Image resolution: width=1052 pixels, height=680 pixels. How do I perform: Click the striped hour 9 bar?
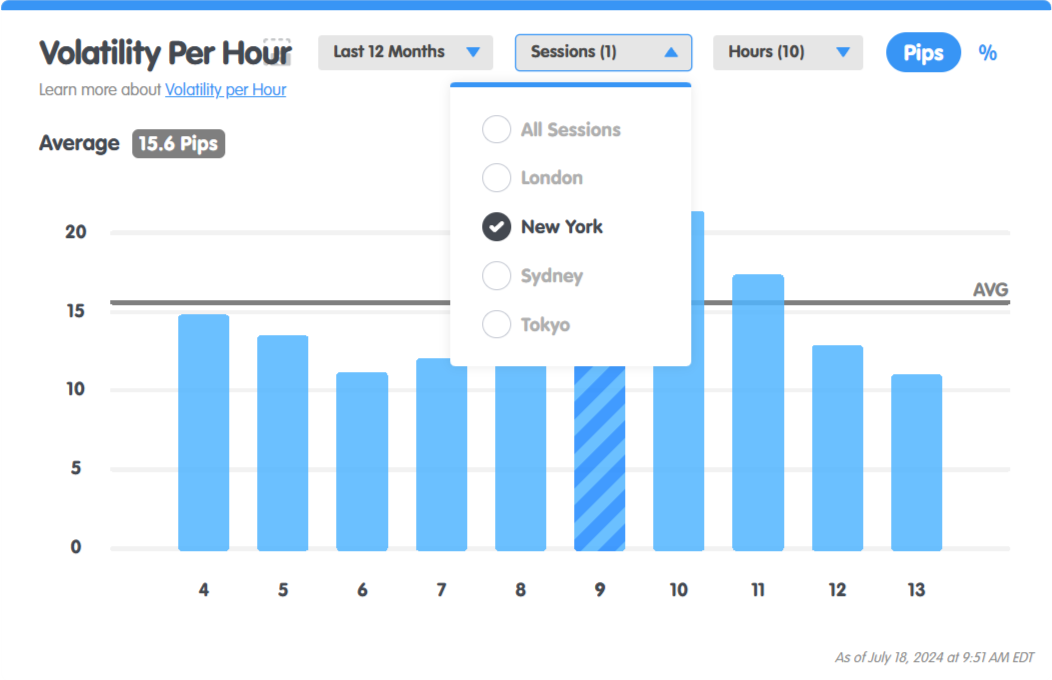[600, 459]
